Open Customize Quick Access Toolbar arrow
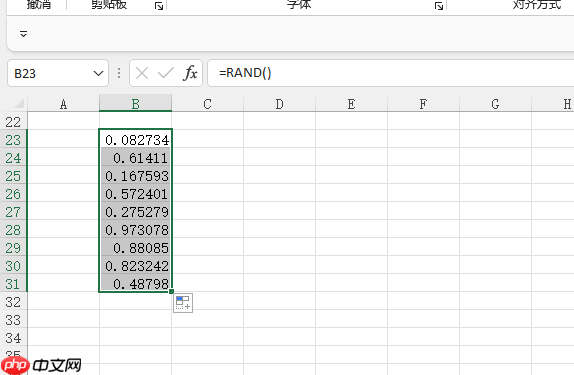574x375 pixels. click(23, 34)
